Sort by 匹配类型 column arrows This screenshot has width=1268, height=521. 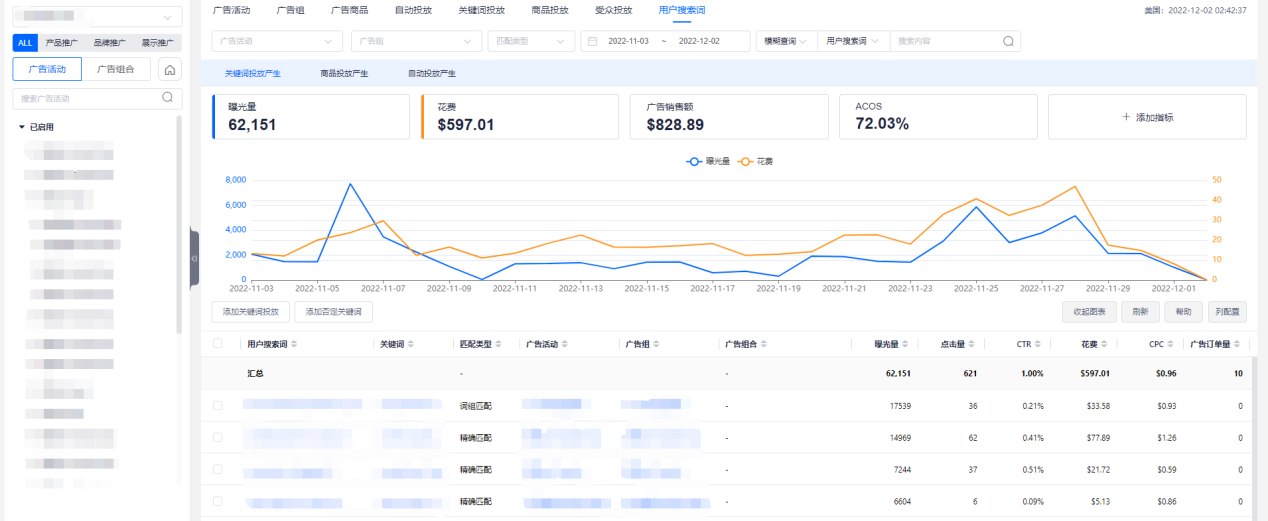point(499,344)
